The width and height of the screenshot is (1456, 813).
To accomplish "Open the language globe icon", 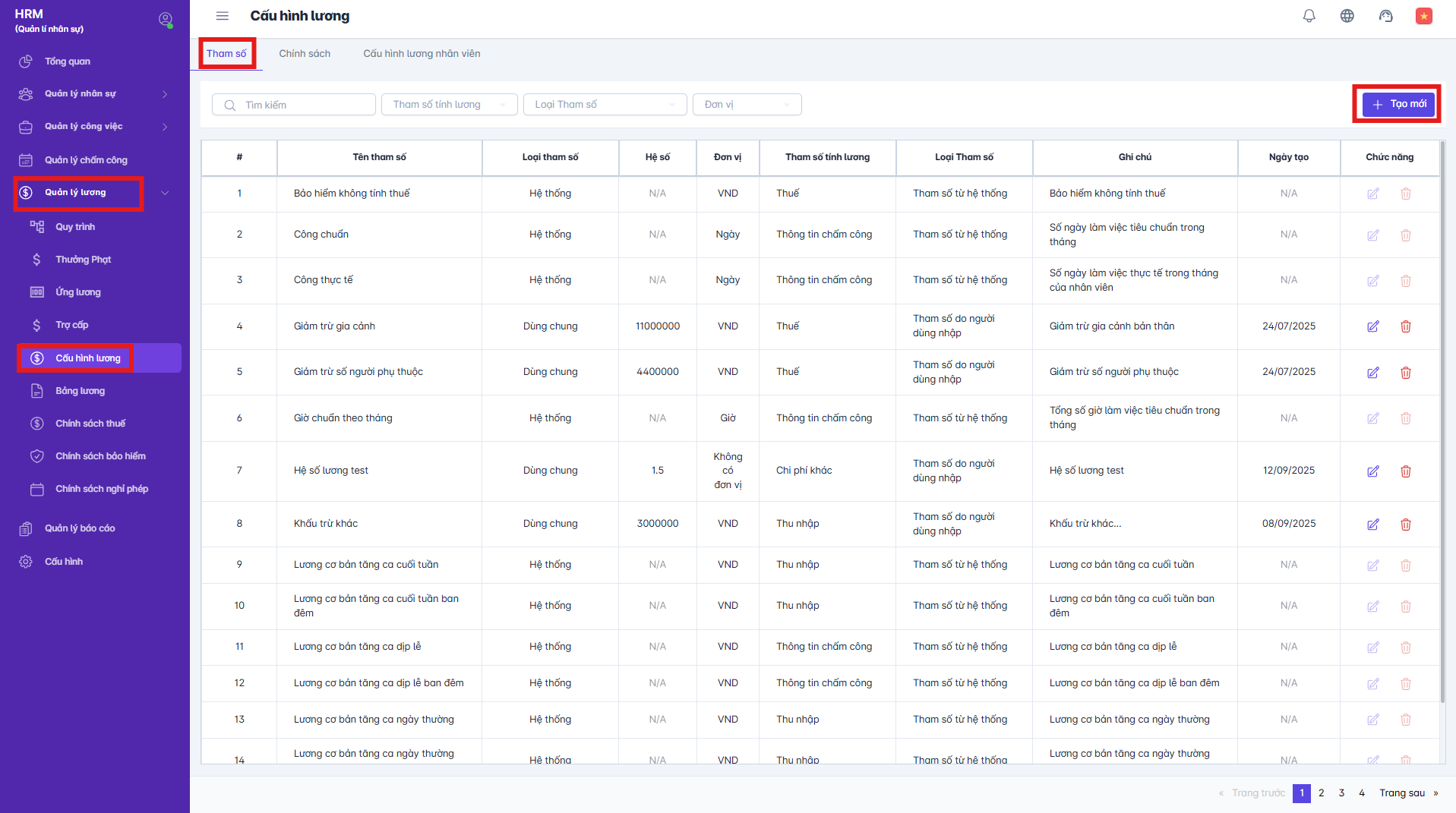I will 1347,16.
